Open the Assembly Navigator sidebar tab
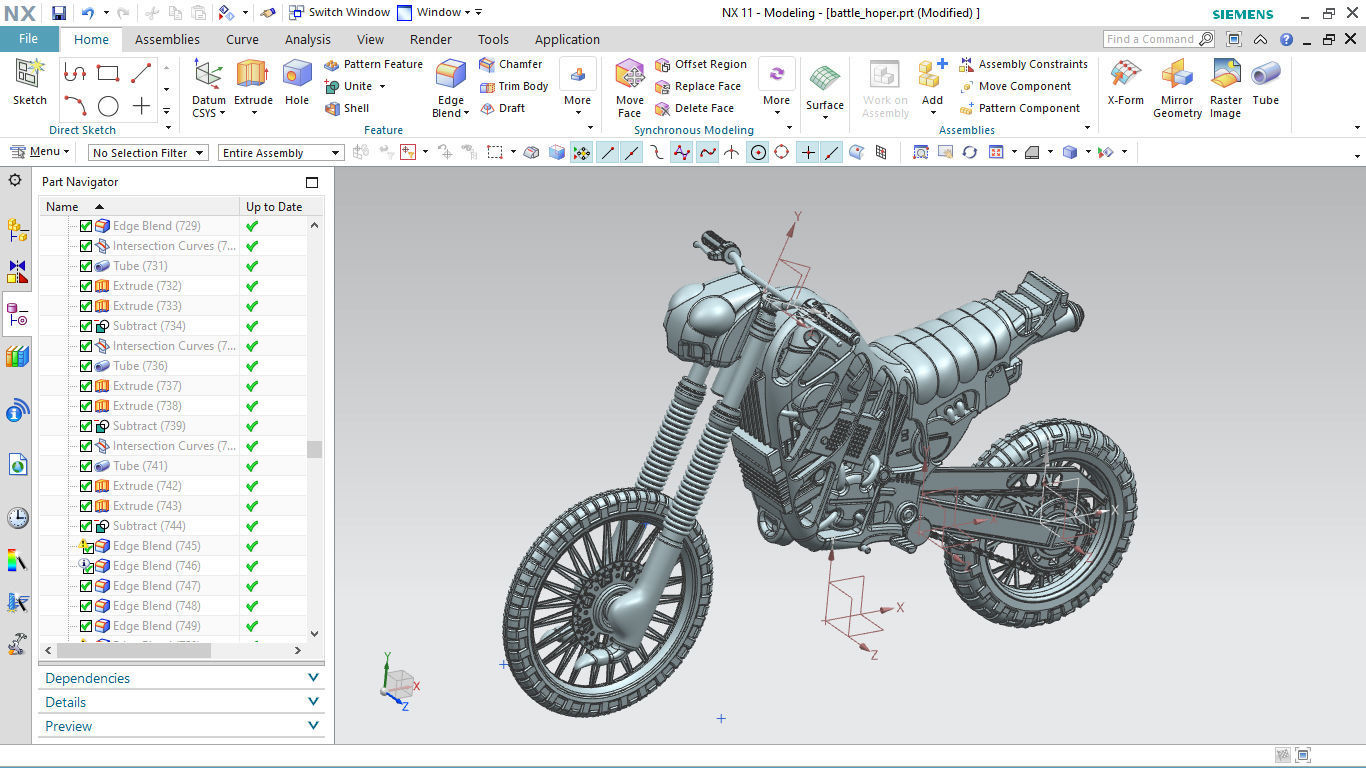 point(17,230)
